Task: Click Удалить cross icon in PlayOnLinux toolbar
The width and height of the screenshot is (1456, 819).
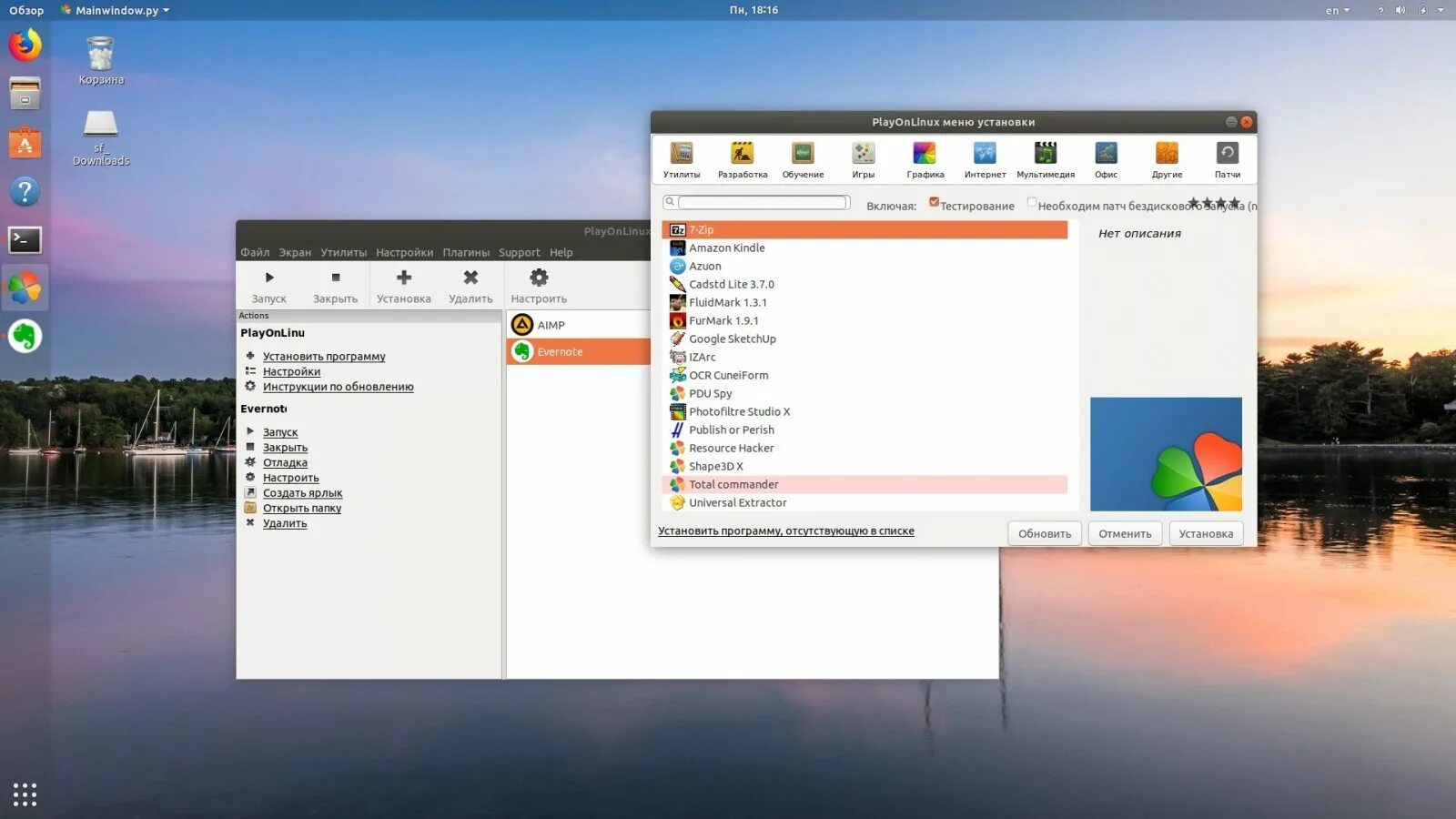Action: click(470, 278)
